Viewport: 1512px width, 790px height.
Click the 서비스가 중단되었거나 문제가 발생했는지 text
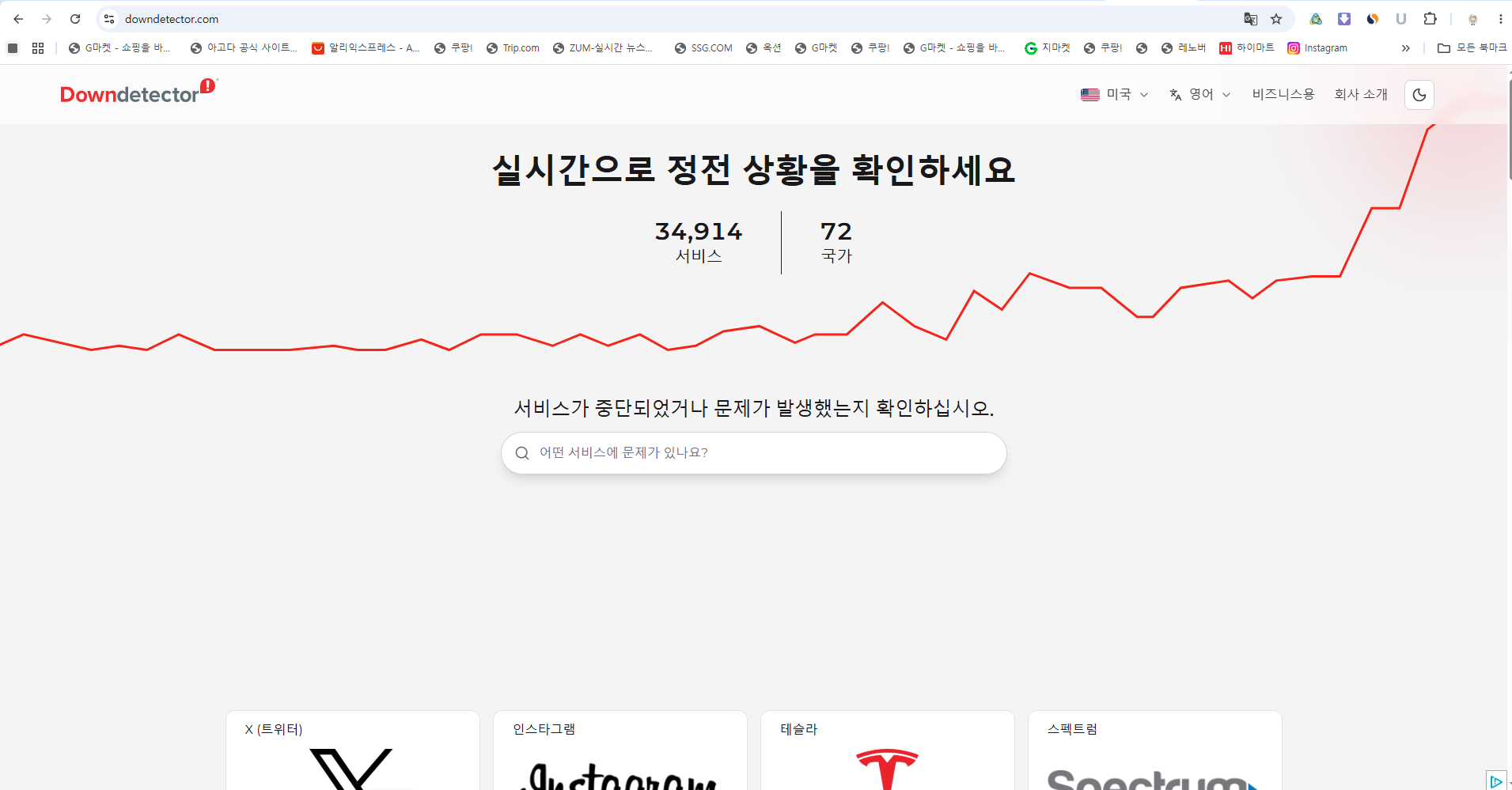754,408
